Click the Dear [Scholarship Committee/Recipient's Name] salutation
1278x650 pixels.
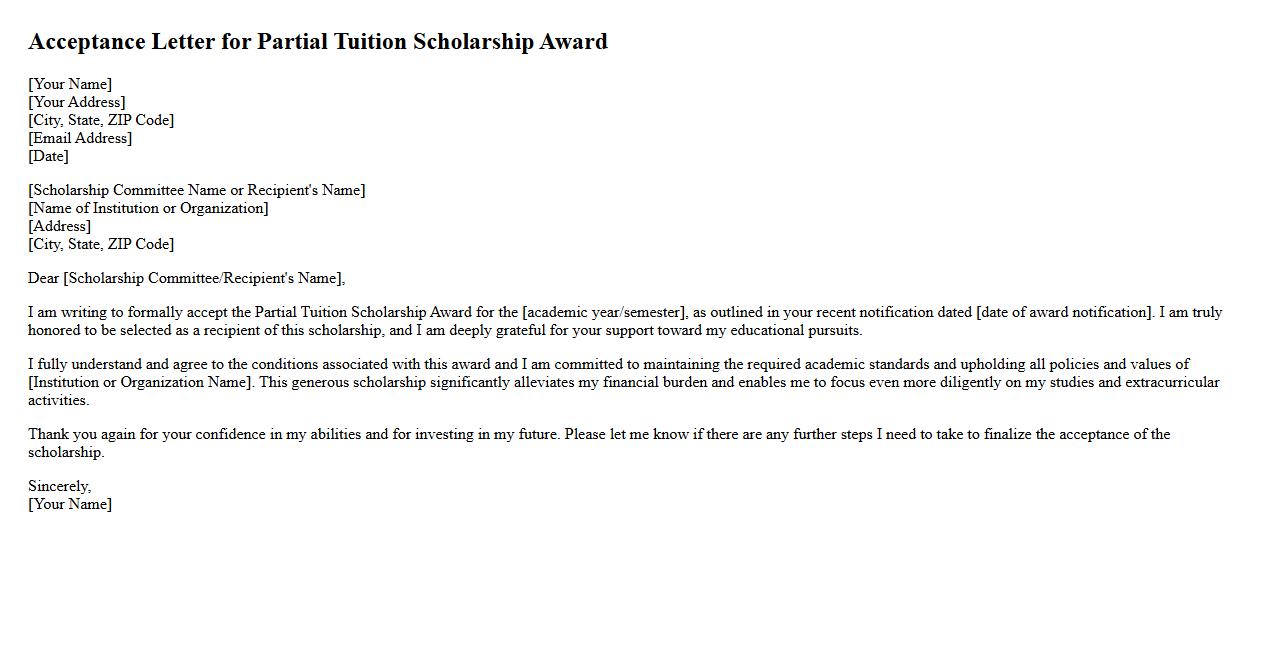(x=187, y=278)
